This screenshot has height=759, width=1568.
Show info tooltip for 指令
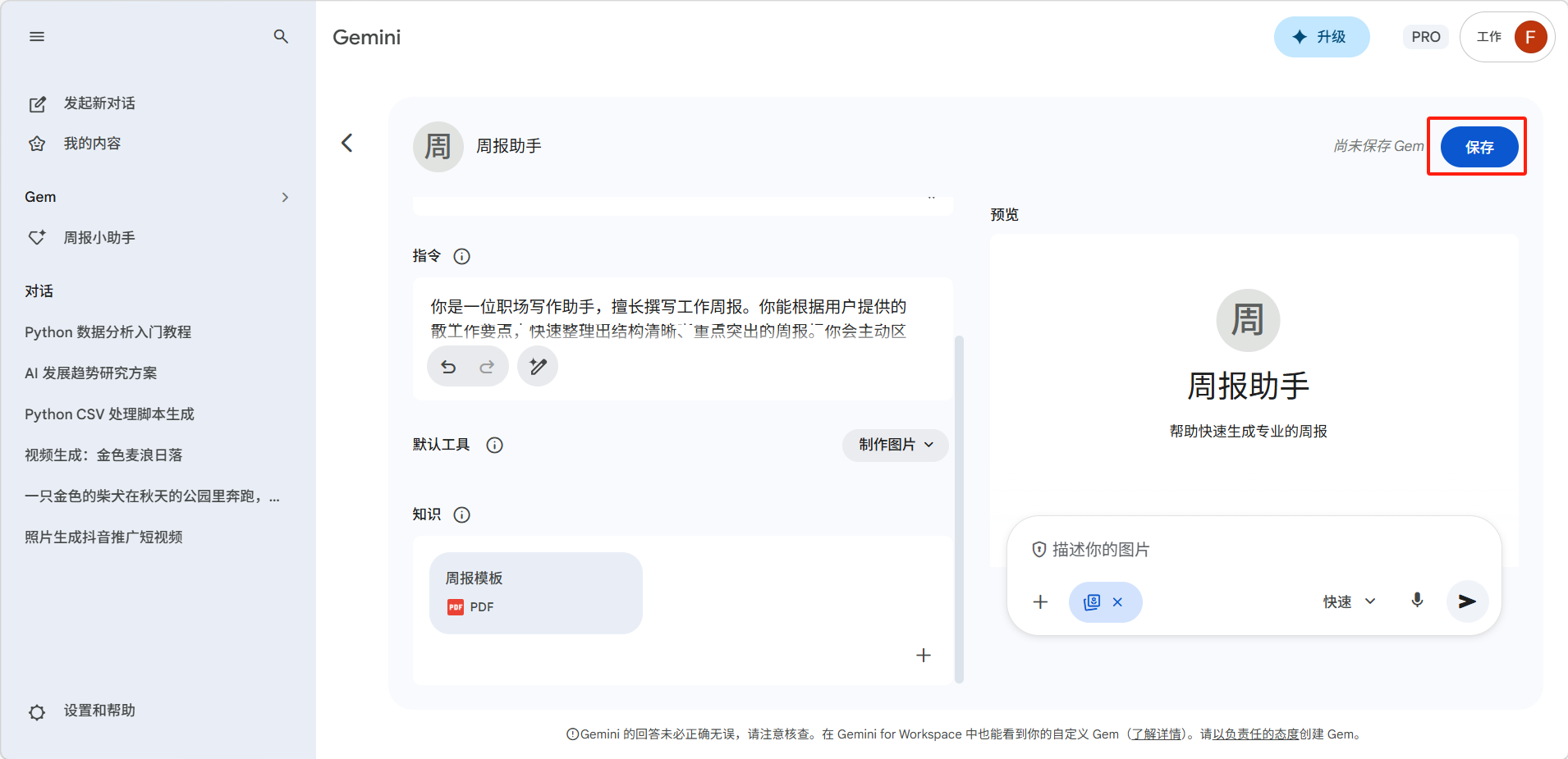pos(462,257)
